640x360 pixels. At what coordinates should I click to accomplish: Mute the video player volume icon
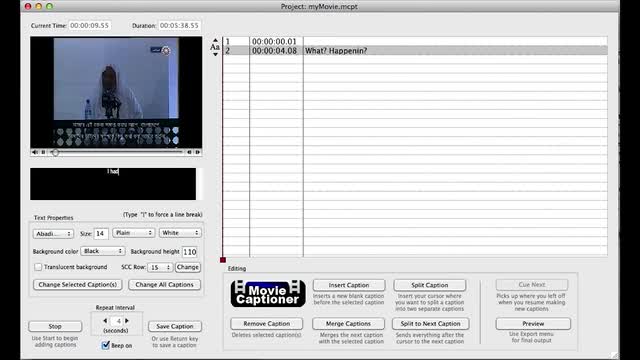pos(35,152)
